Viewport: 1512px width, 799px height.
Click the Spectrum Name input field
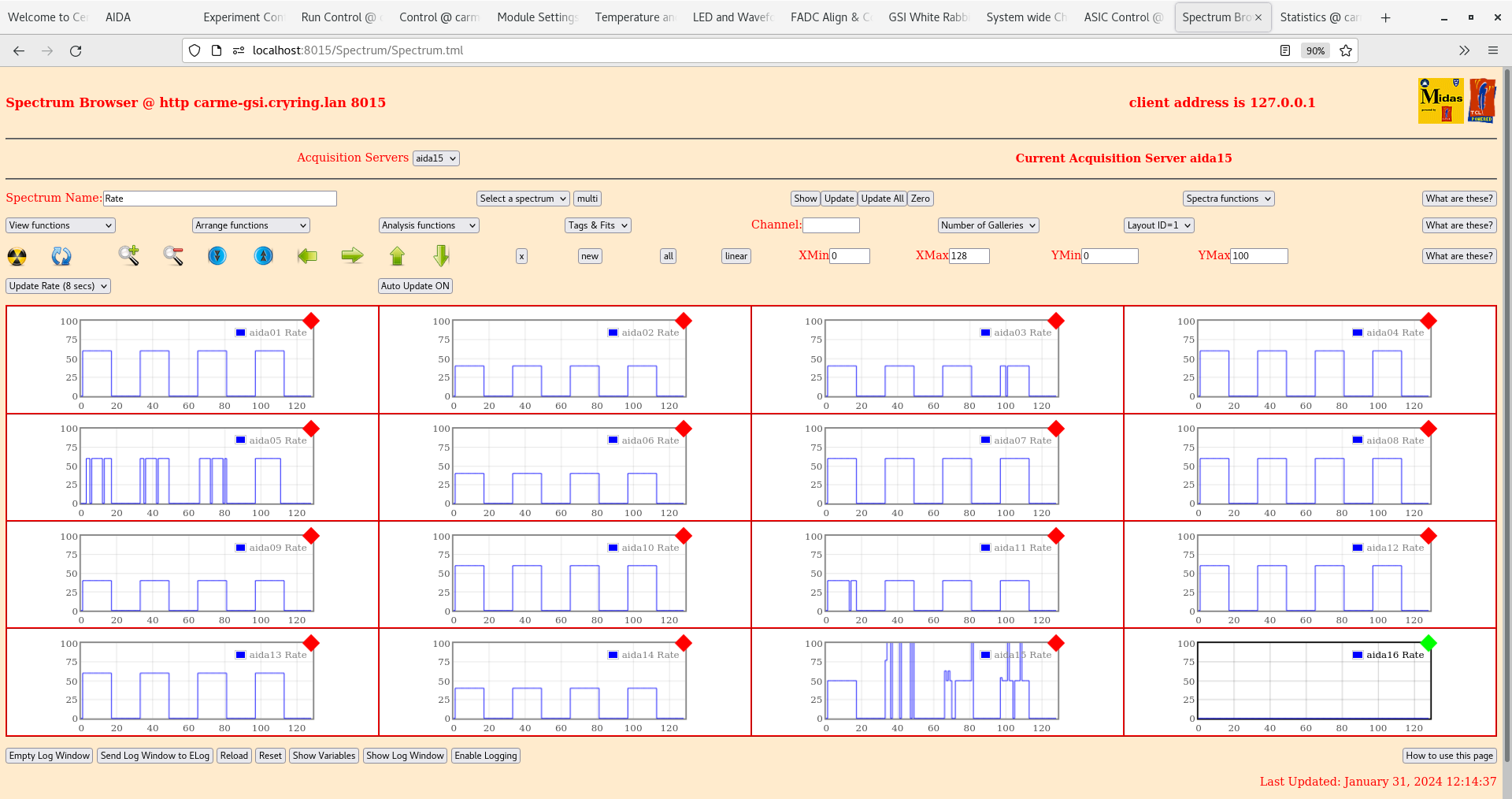pyautogui.click(x=220, y=199)
